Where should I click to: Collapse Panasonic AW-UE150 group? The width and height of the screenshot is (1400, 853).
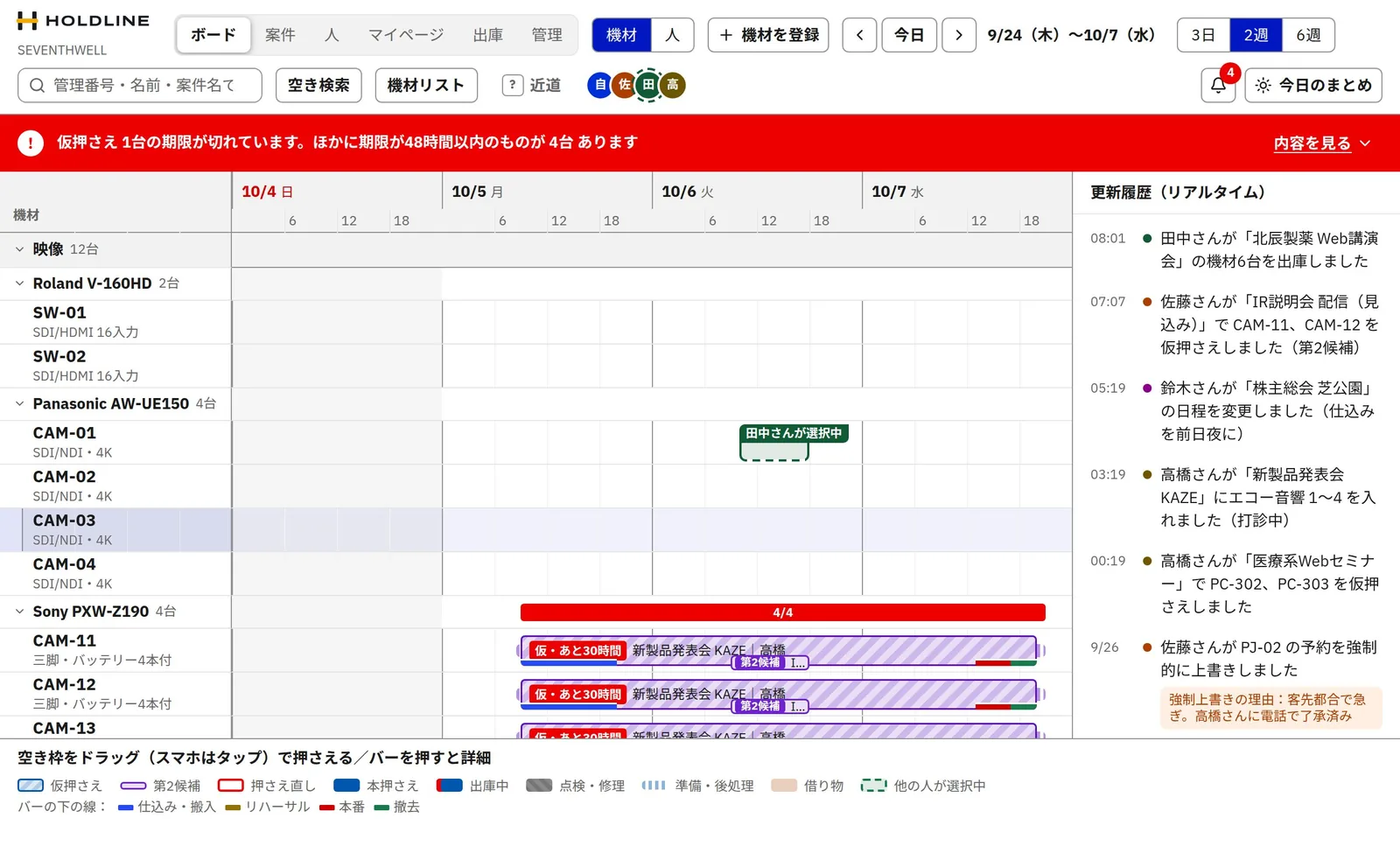pos(19,404)
